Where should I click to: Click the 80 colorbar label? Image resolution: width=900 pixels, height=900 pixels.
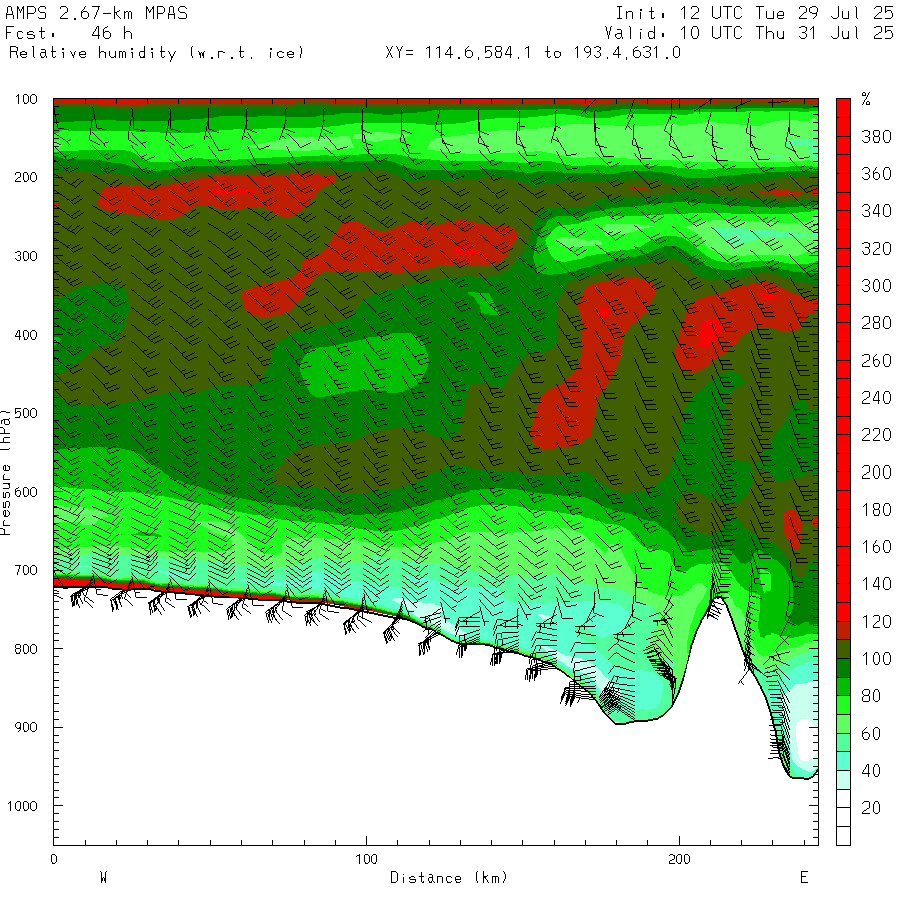click(x=871, y=696)
